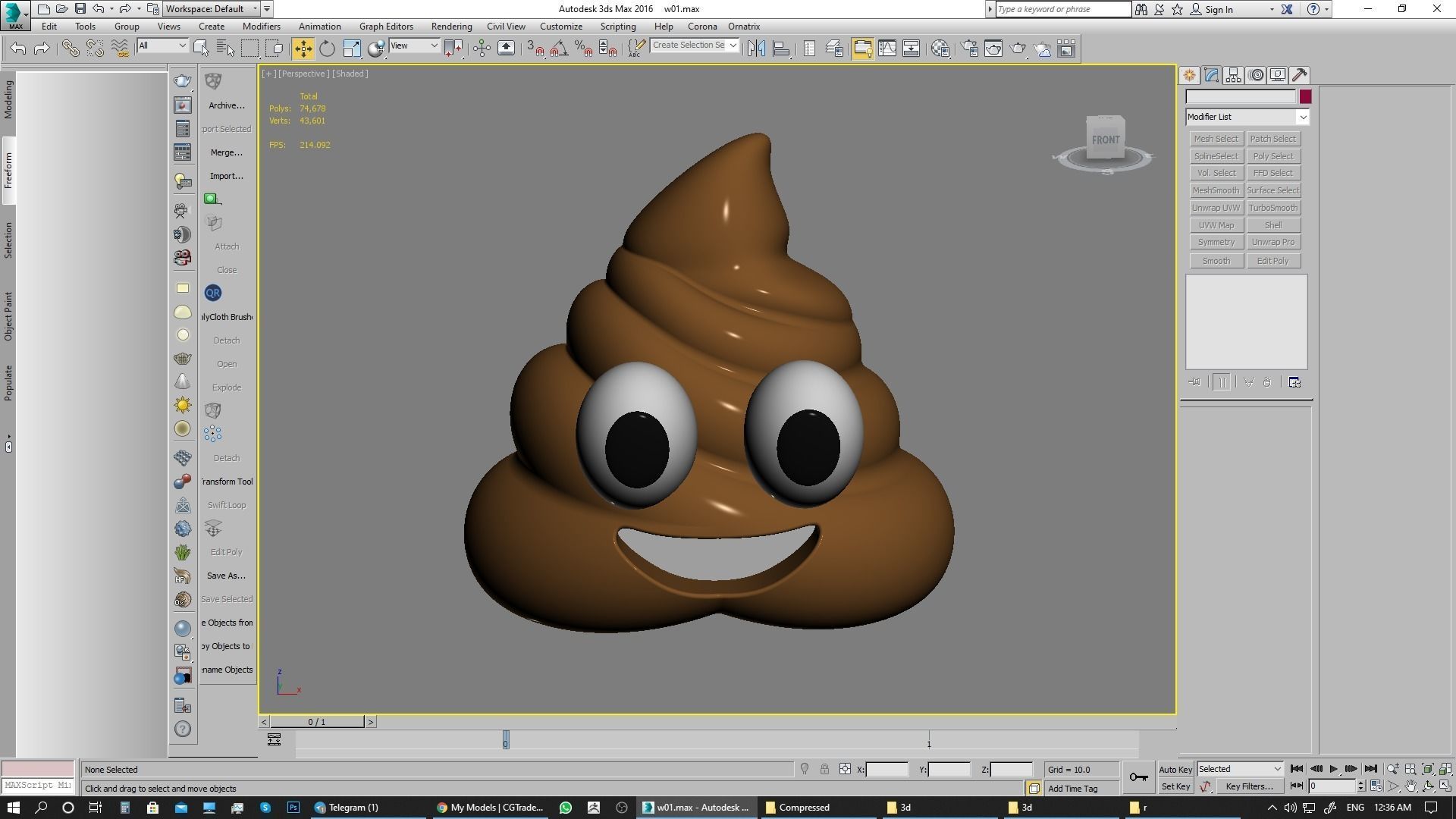Click the Undo arrow in main toolbar
Image resolution: width=1456 pixels, height=819 pixels.
point(18,49)
